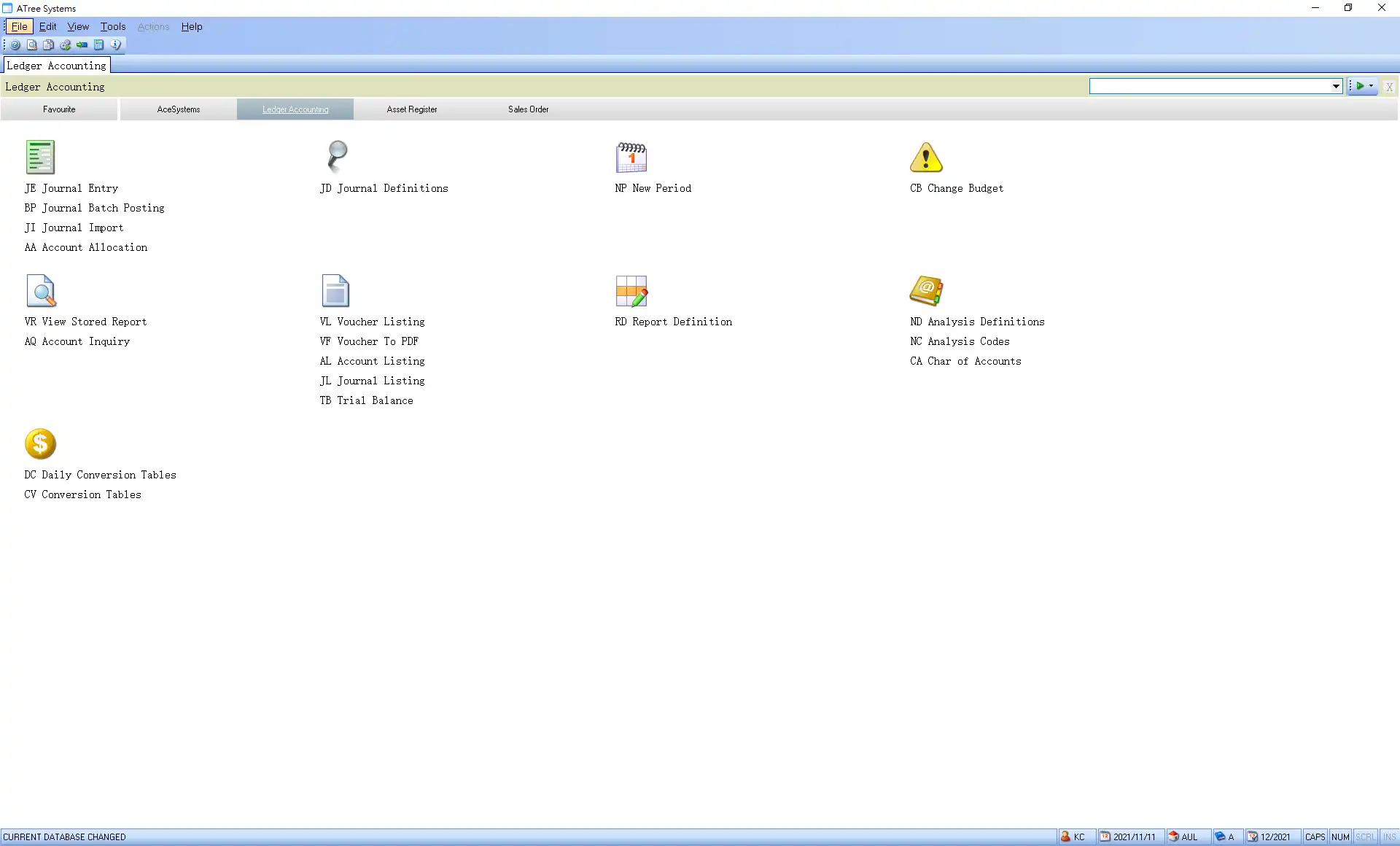
Task: Open DC Daily Conversion Tables module
Action: click(100, 474)
